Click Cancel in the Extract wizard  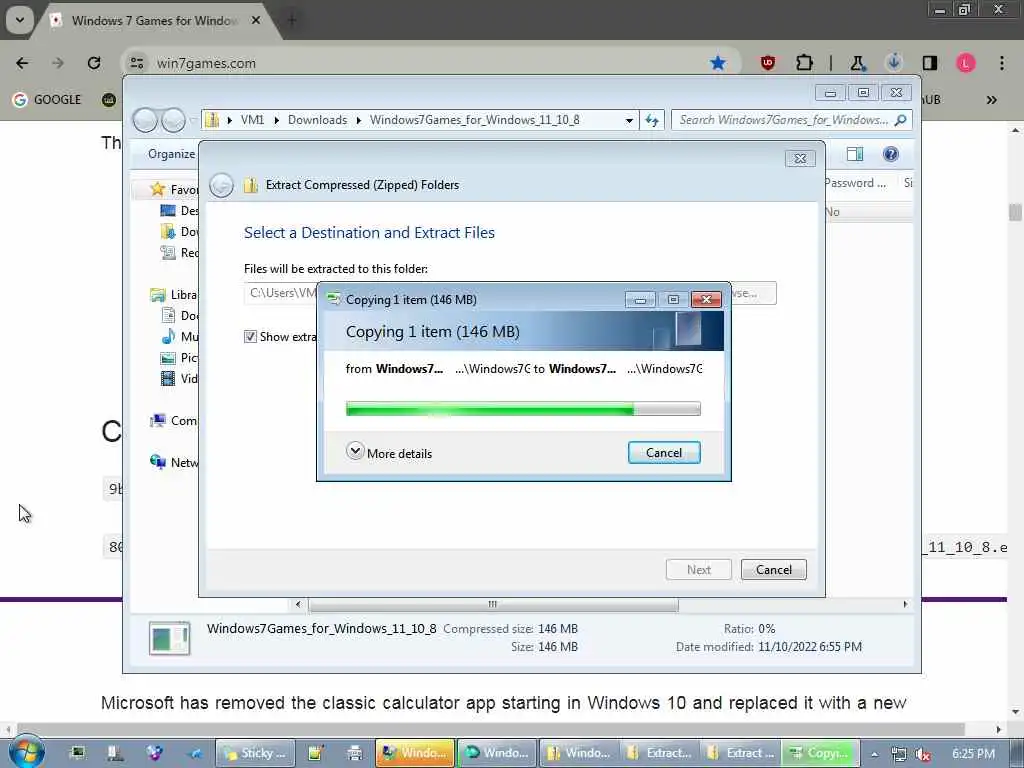point(774,569)
